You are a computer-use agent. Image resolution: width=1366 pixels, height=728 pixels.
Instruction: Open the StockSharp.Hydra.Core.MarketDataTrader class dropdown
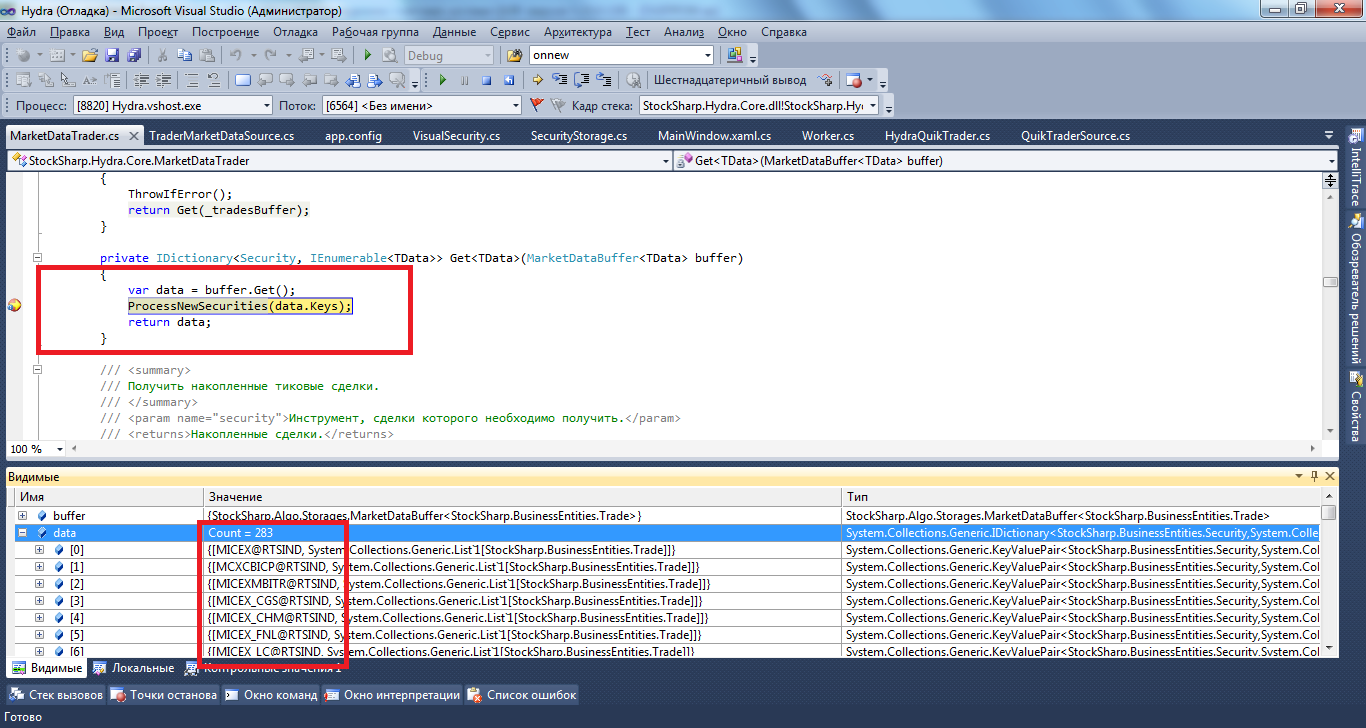click(666, 160)
